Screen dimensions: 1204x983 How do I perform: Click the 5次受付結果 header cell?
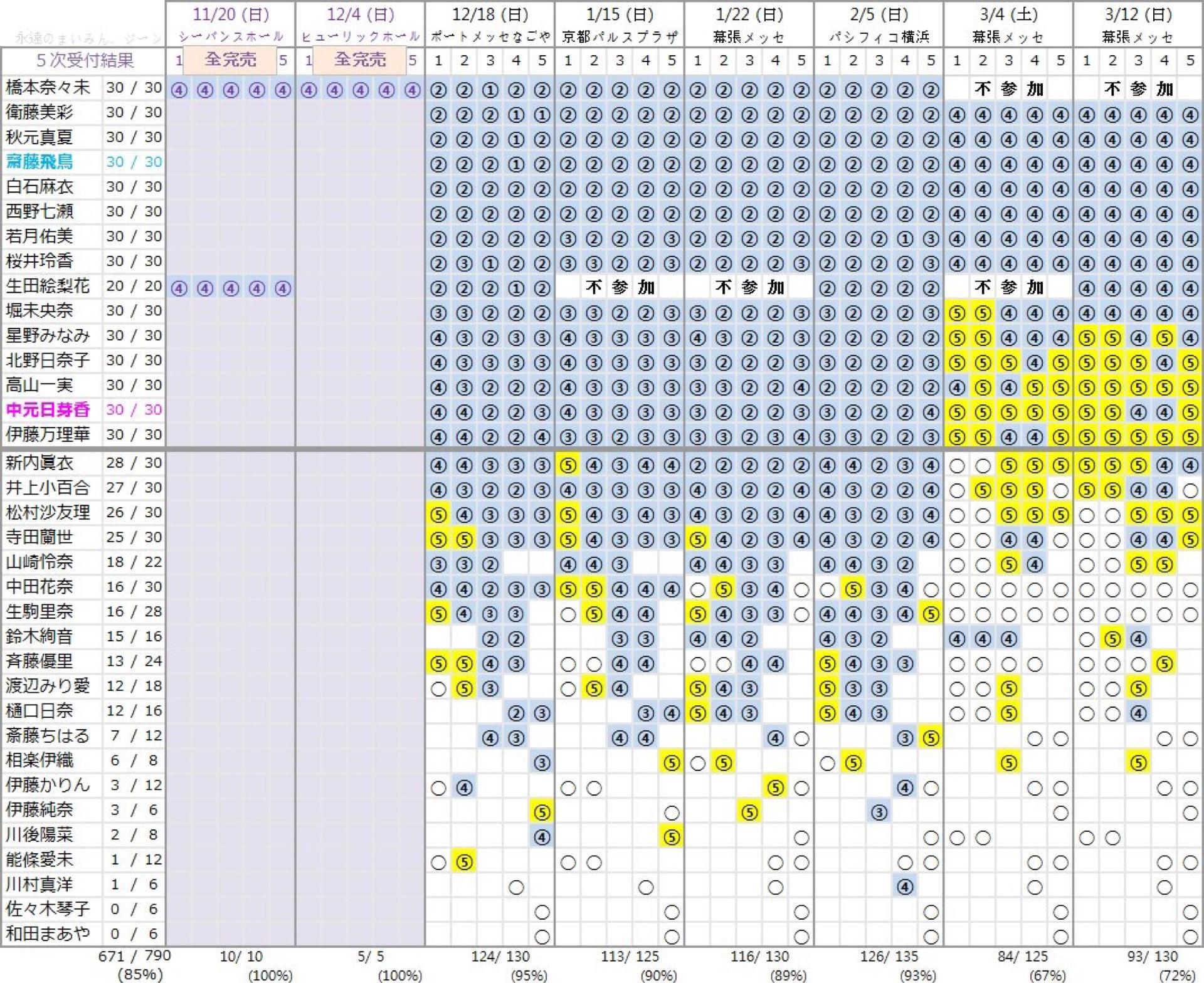[x=84, y=61]
